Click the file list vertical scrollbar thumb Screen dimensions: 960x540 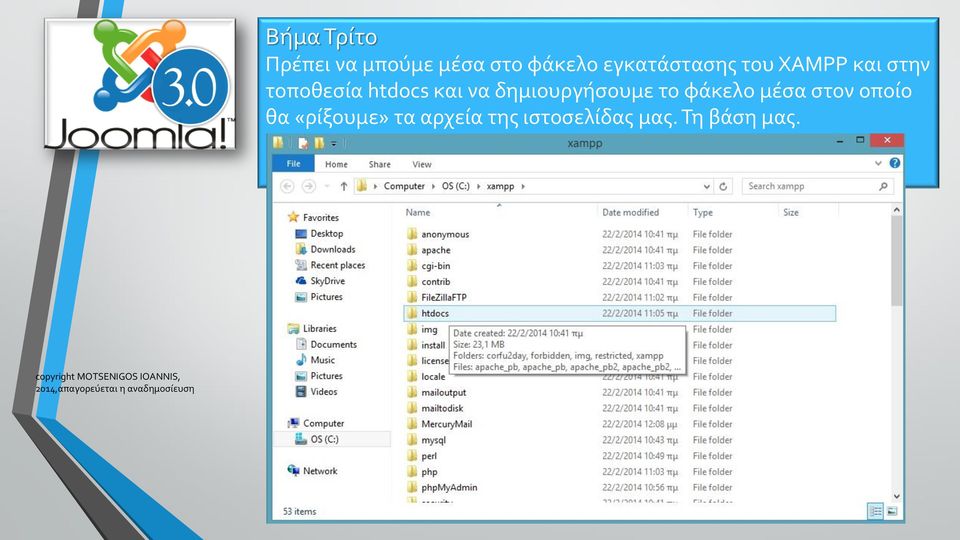(x=896, y=260)
